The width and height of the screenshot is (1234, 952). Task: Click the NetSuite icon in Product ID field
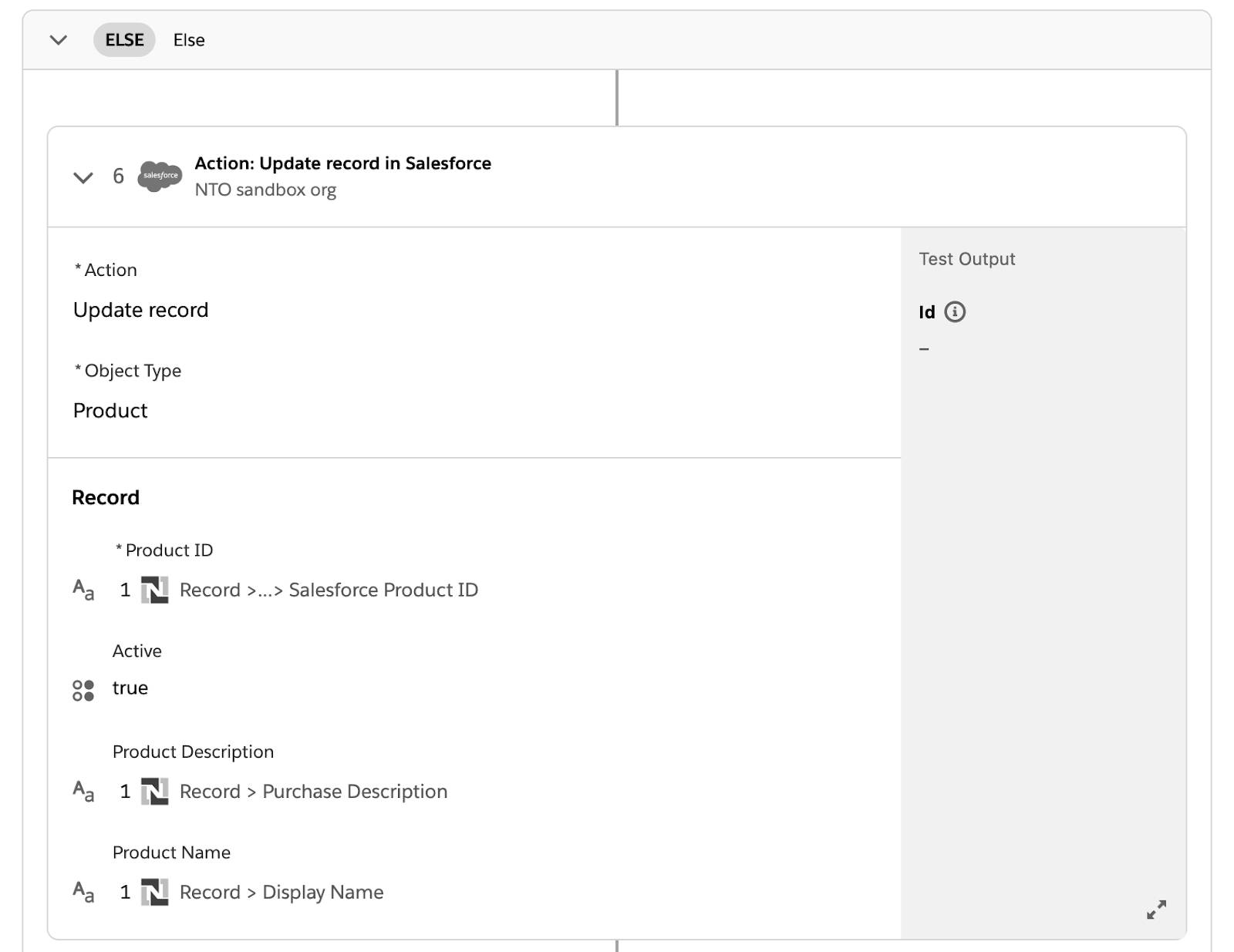[154, 590]
